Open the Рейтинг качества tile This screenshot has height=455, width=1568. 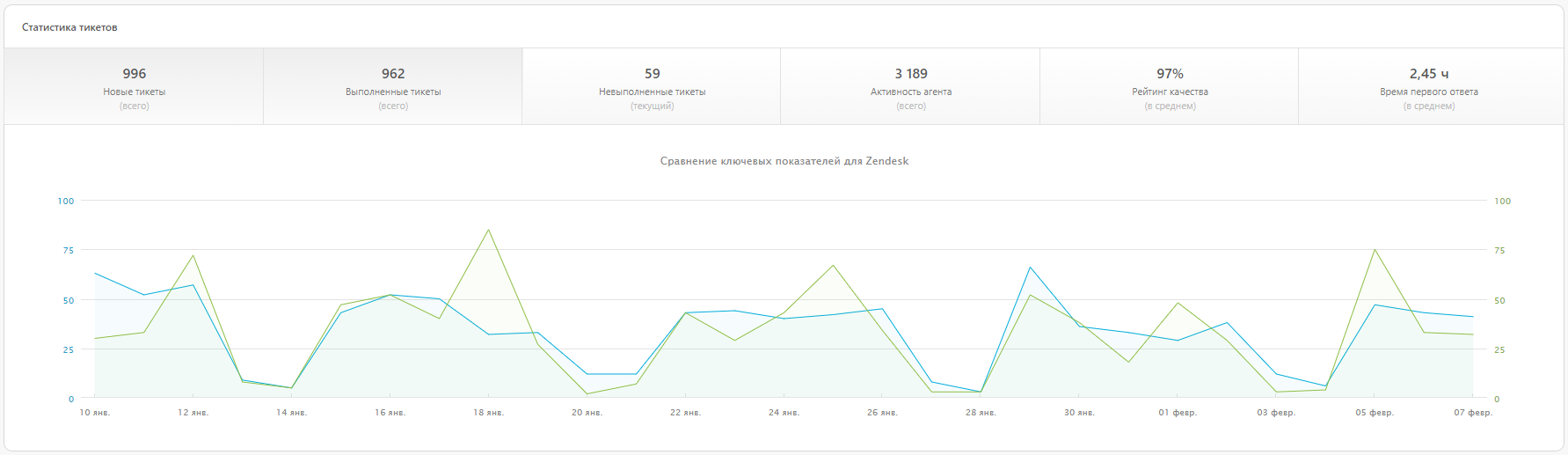tap(1170, 87)
